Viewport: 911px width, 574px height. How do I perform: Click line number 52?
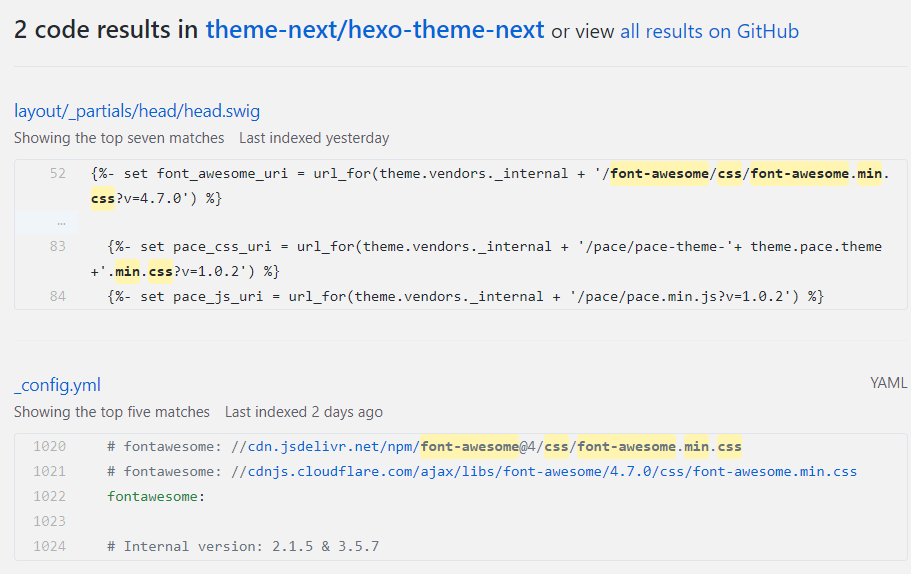tap(57, 174)
